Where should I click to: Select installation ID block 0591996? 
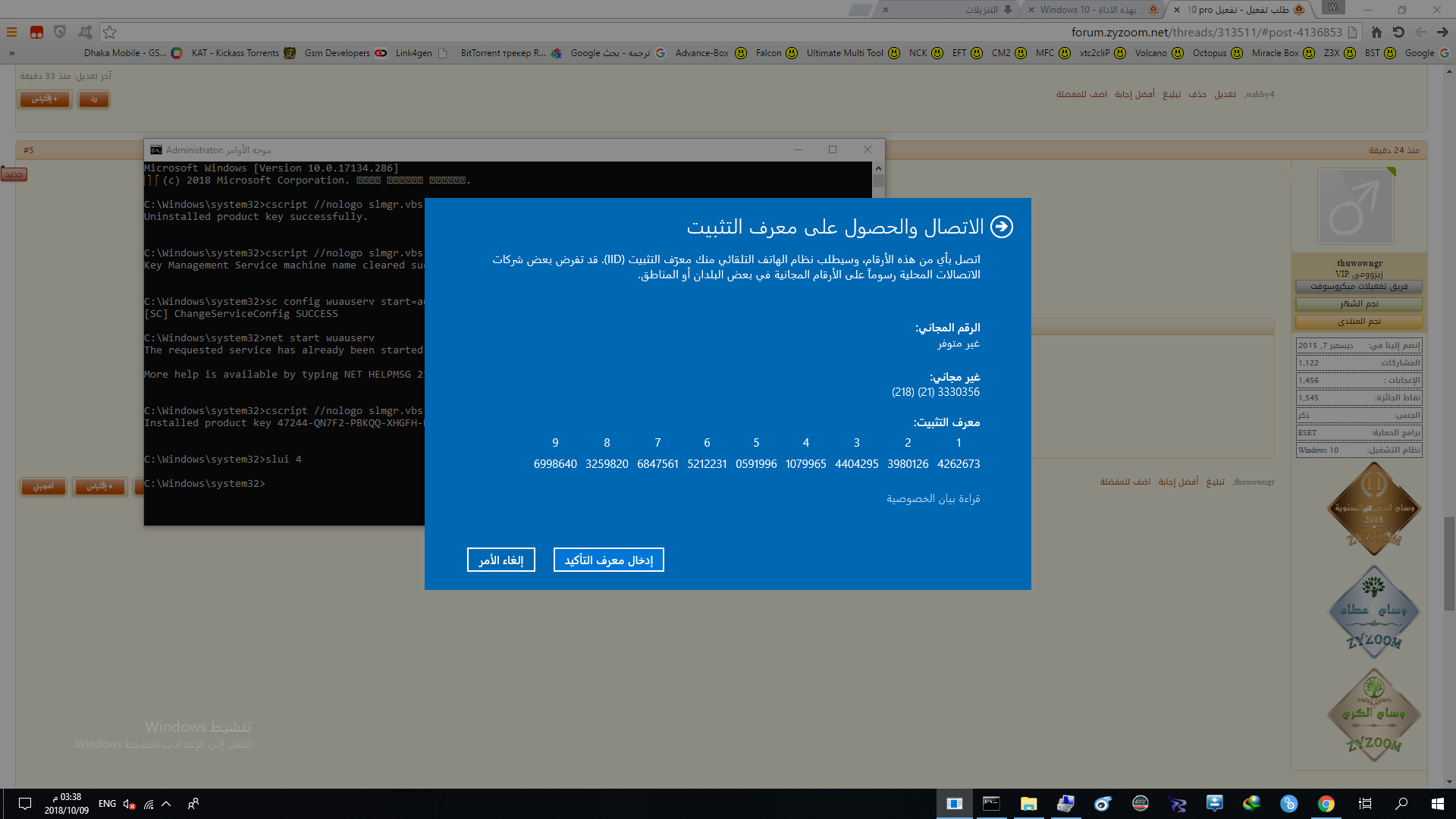756,463
